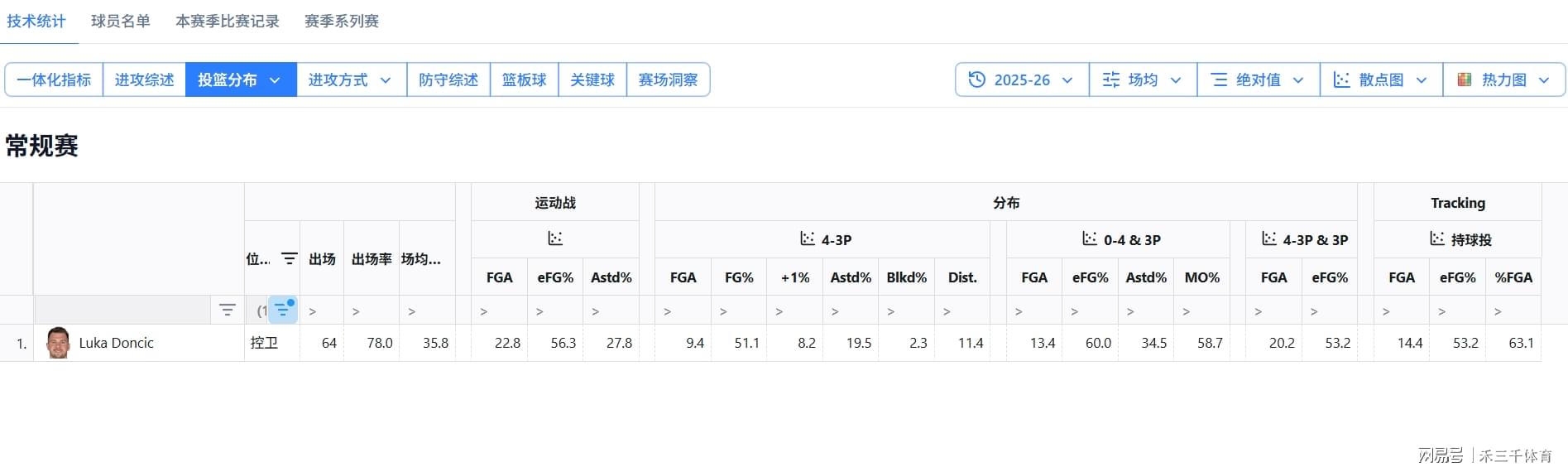Screen dimensions: 1568x472
Task: Click scatter icon beside 0-4 & 3P
Action: (x=1090, y=239)
